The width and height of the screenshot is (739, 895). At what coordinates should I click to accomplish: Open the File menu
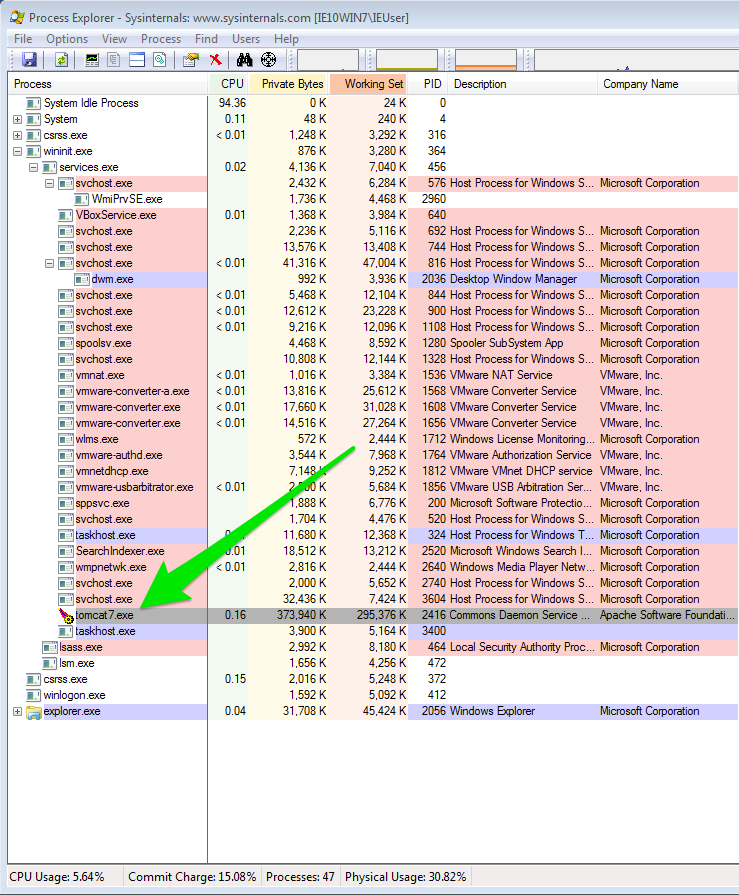tap(23, 39)
